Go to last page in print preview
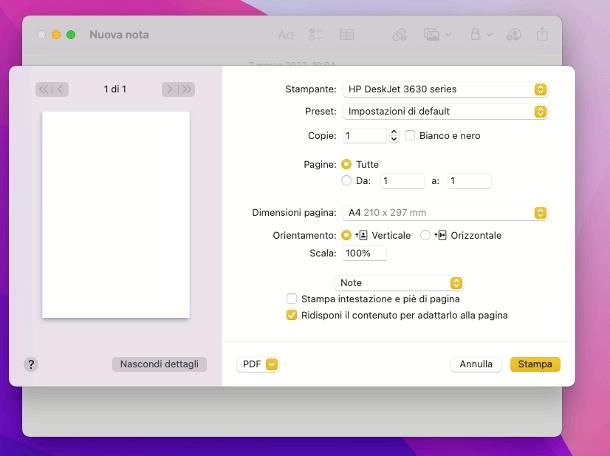The image size is (610, 456). click(187, 89)
